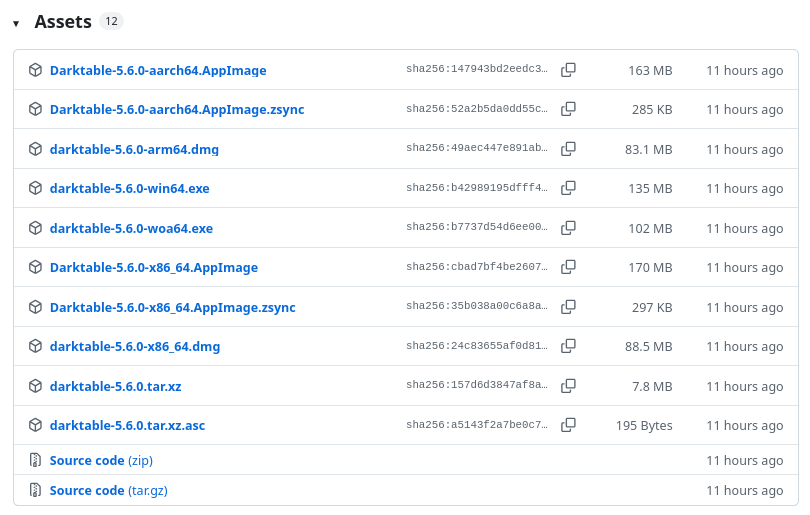Copy SHA256 for darktable-5.6.0-arm64.dmg

point(568,149)
